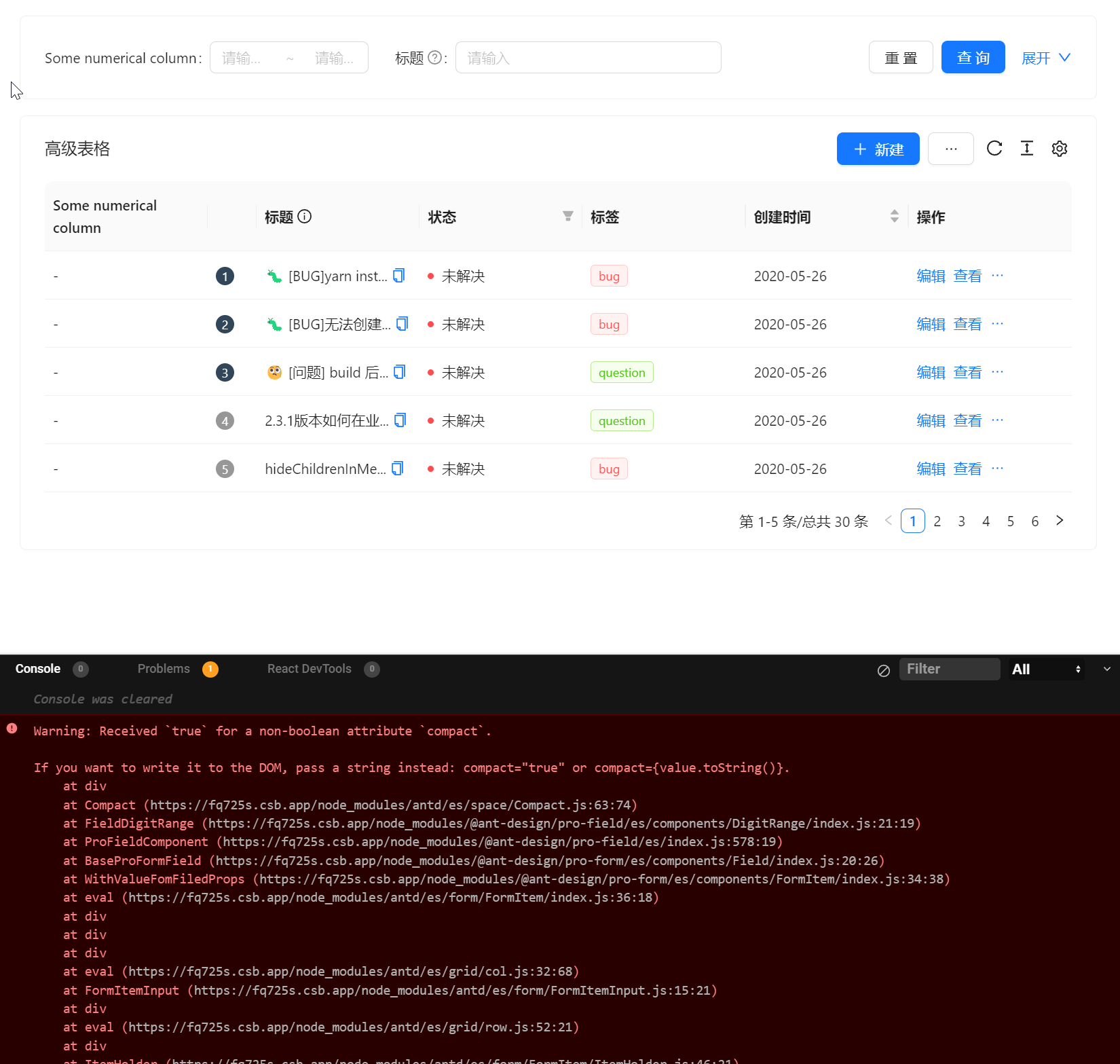Copy the first [BUG]yarn row title
1120x1064 pixels.
[x=399, y=276]
